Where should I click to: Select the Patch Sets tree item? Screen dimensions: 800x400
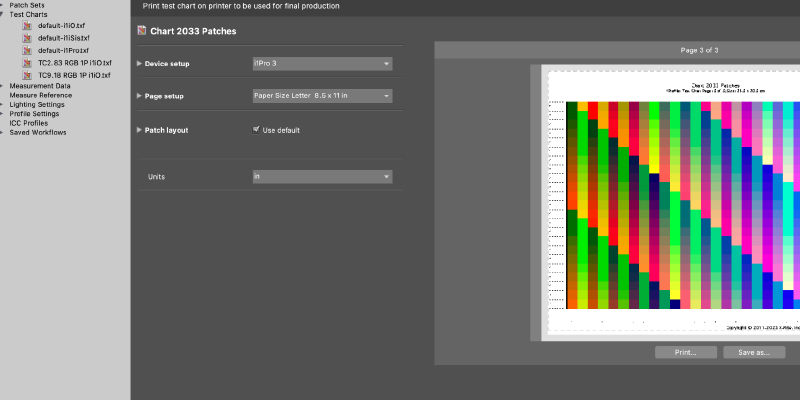tap(27, 5)
